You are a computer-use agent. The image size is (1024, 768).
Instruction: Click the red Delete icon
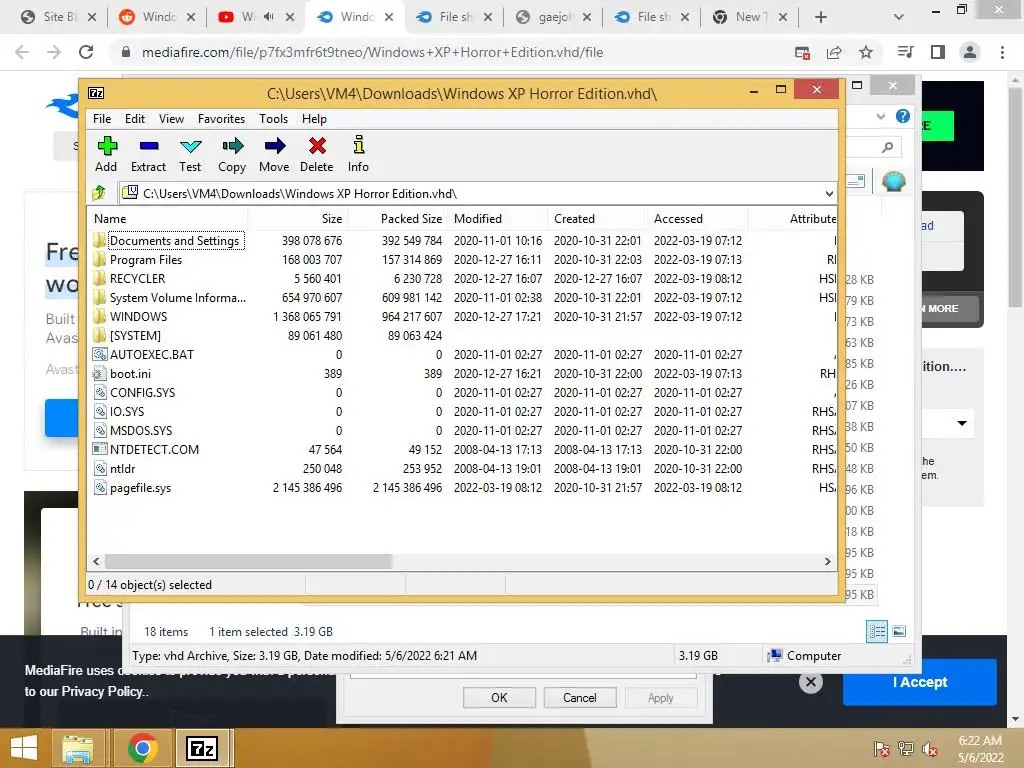(x=317, y=154)
